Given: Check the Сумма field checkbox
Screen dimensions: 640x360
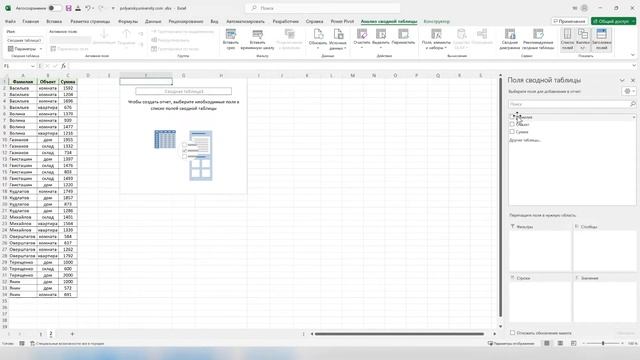Looking at the screenshot, I should (512, 132).
